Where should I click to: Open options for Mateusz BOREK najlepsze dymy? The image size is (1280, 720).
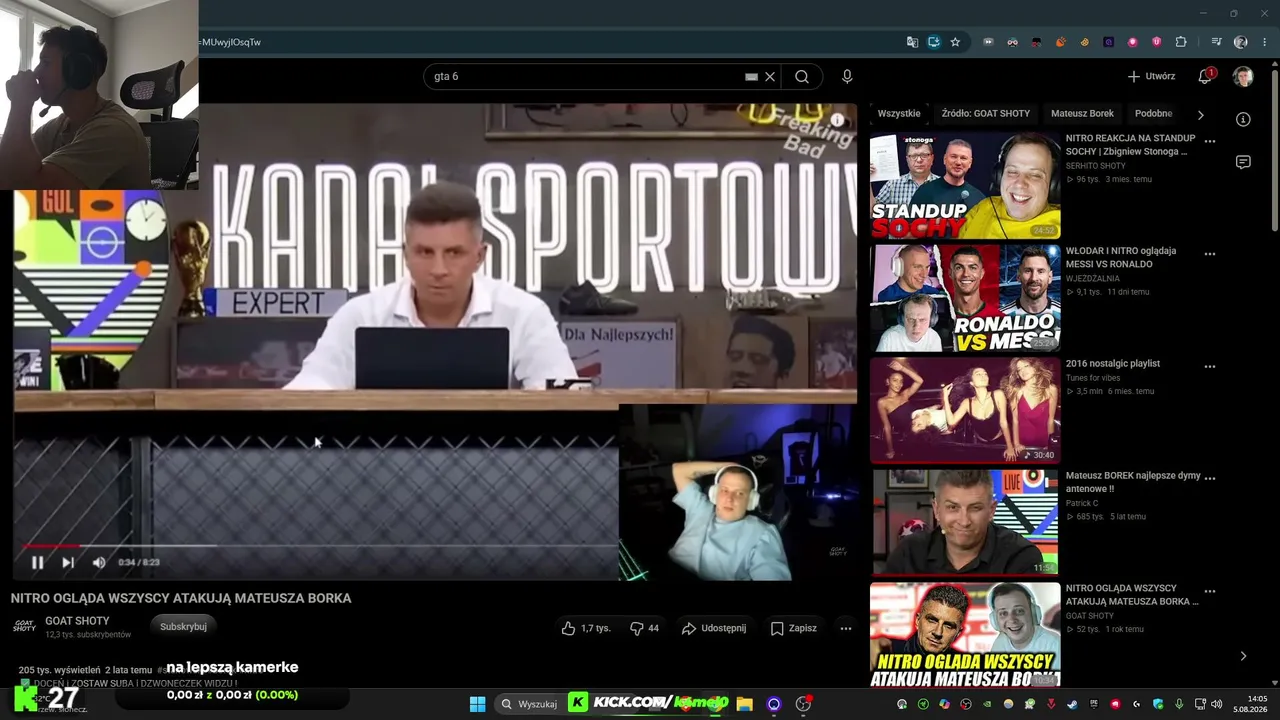point(1210,479)
